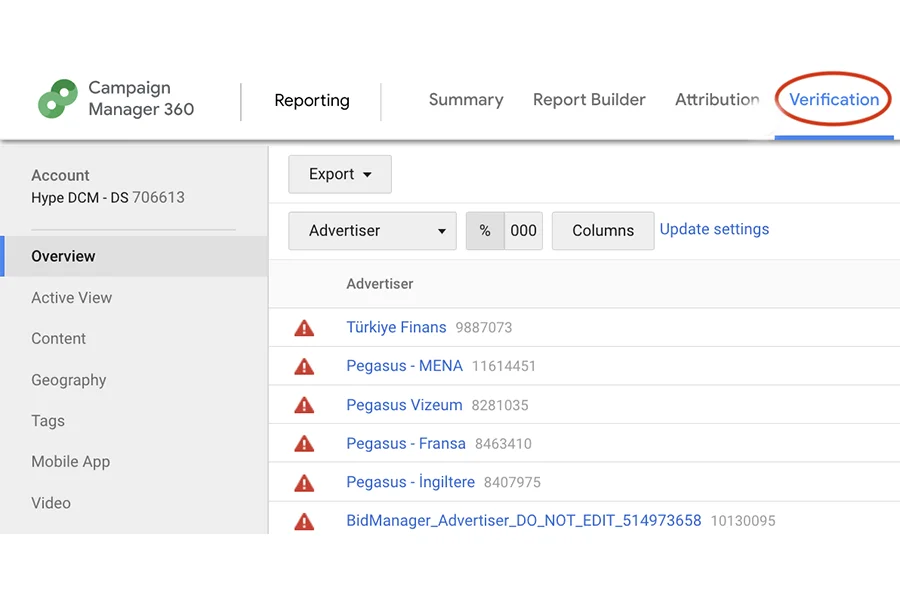The image size is (900, 600).
Task: Open the Reporting section
Action: (x=312, y=100)
